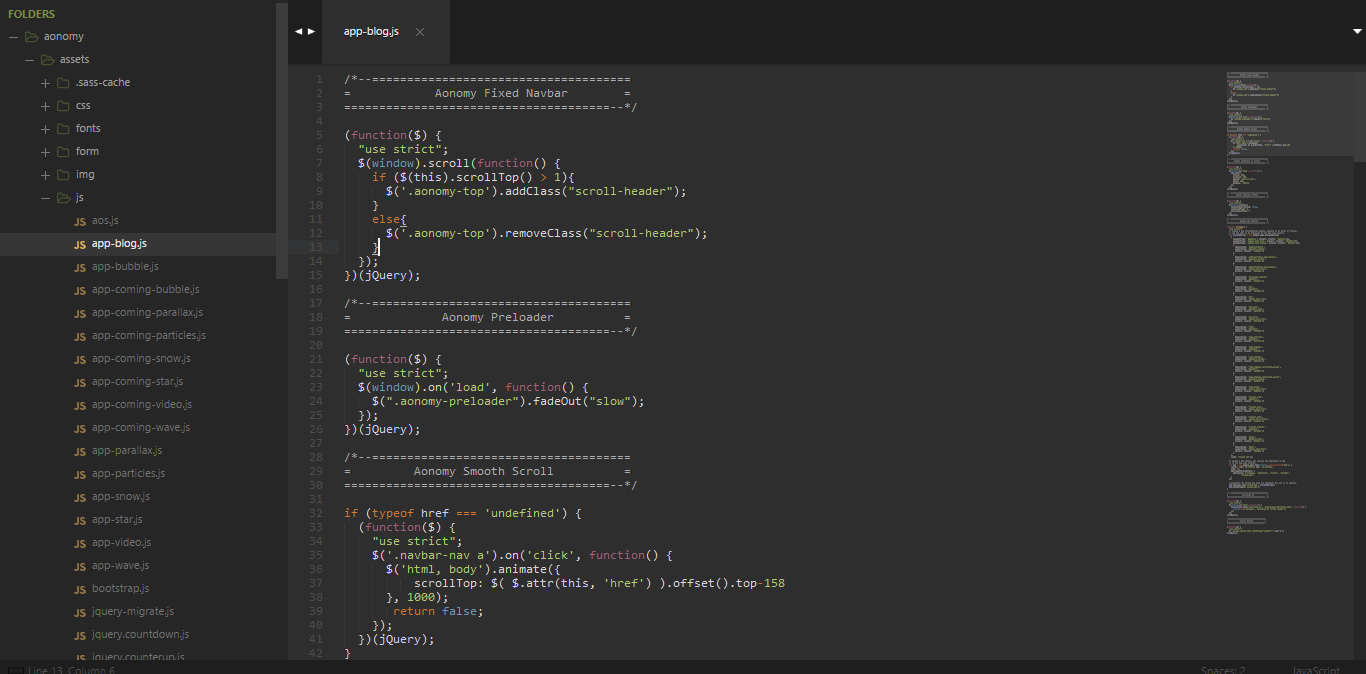Click the JS icon beside app-coming-parallax.js
1366x674 pixels.
coord(79,313)
